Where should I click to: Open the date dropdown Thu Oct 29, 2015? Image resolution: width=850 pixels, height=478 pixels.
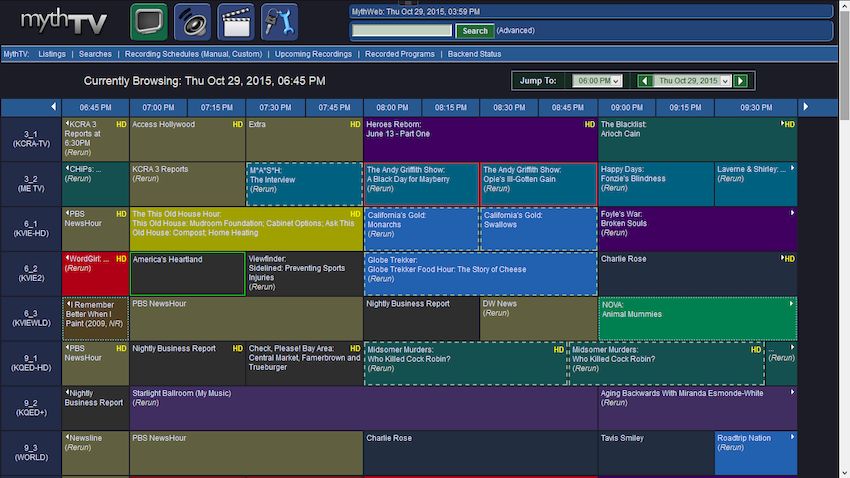click(692, 81)
